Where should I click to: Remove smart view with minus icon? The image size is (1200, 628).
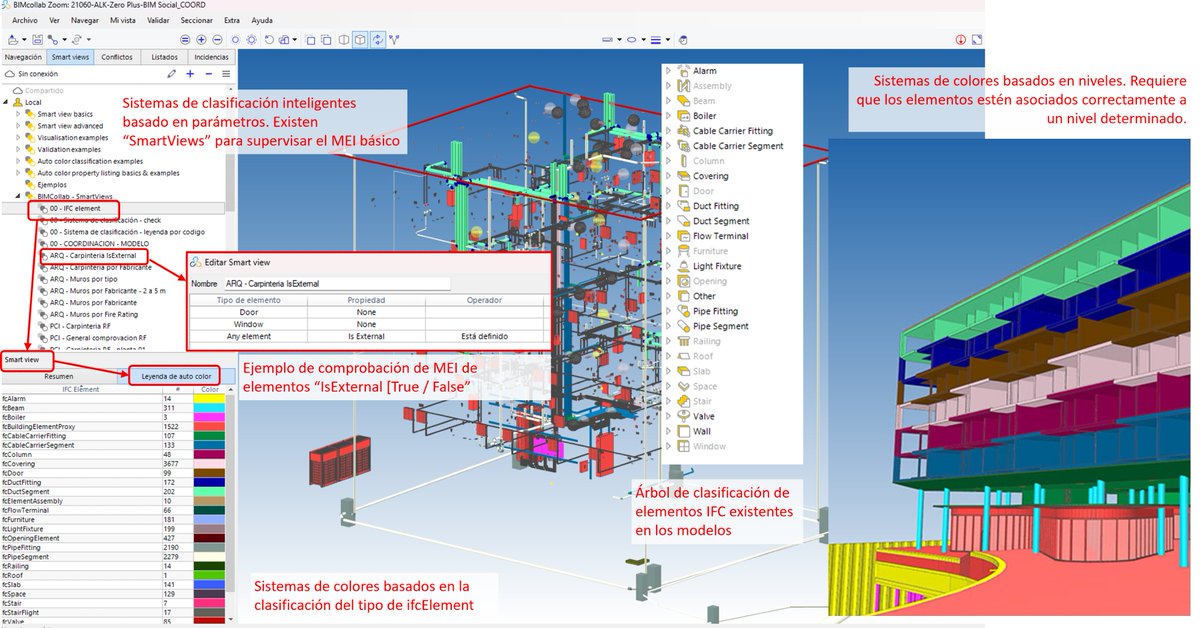click(x=208, y=74)
